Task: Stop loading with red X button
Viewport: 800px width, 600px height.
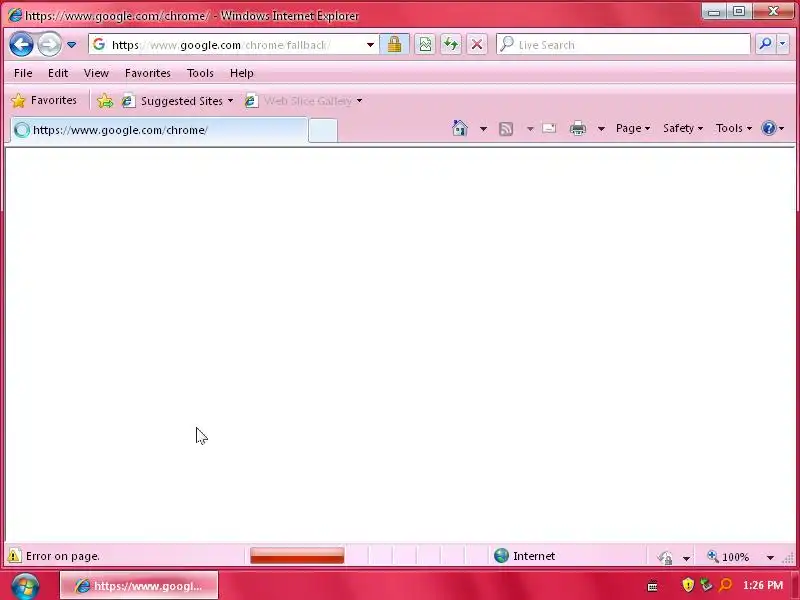Action: [x=477, y=44]
